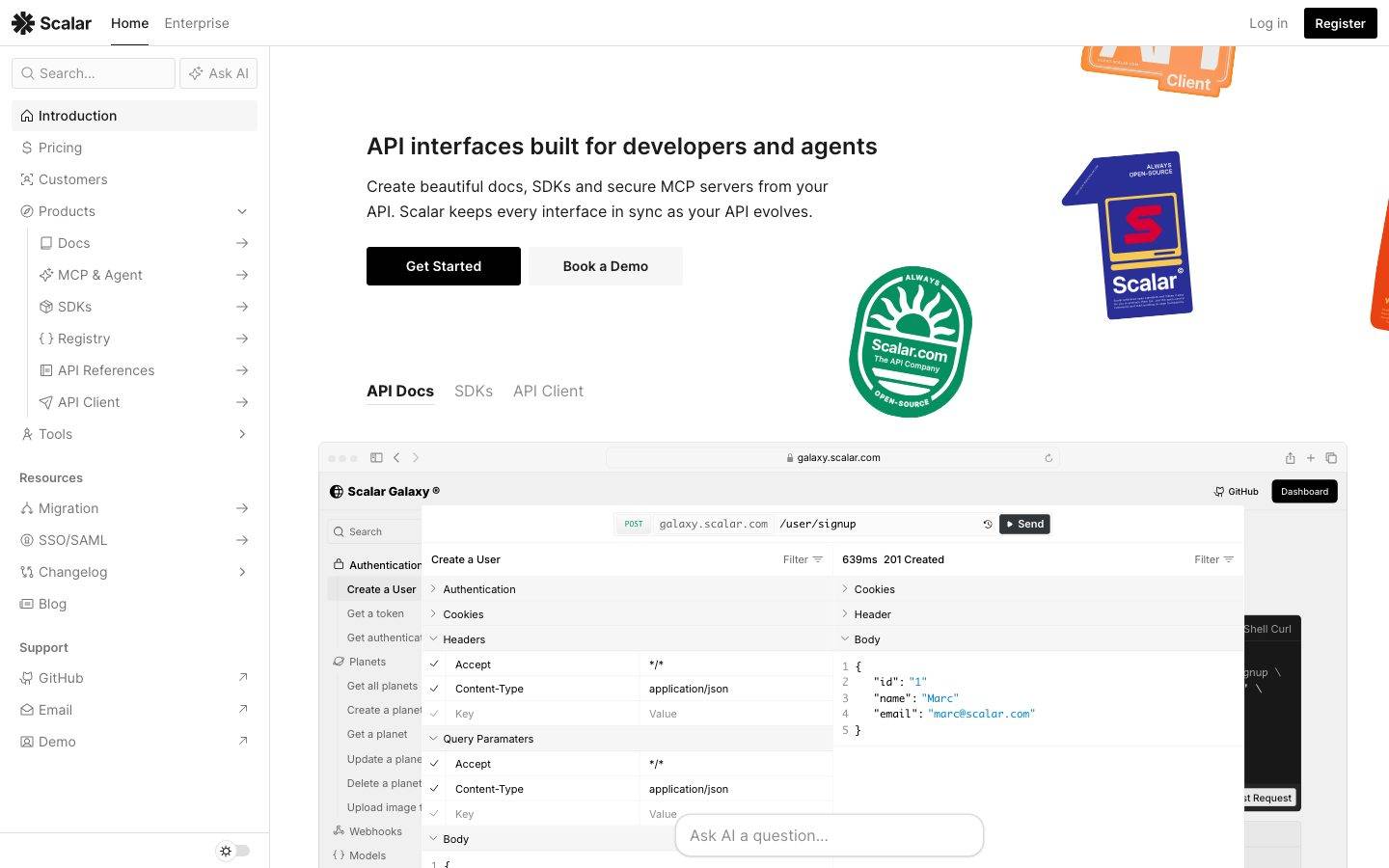Click the browser mockup reload icon
Image resolution: width=1389 pixels, height=868 pixels.
(1049, 458)
